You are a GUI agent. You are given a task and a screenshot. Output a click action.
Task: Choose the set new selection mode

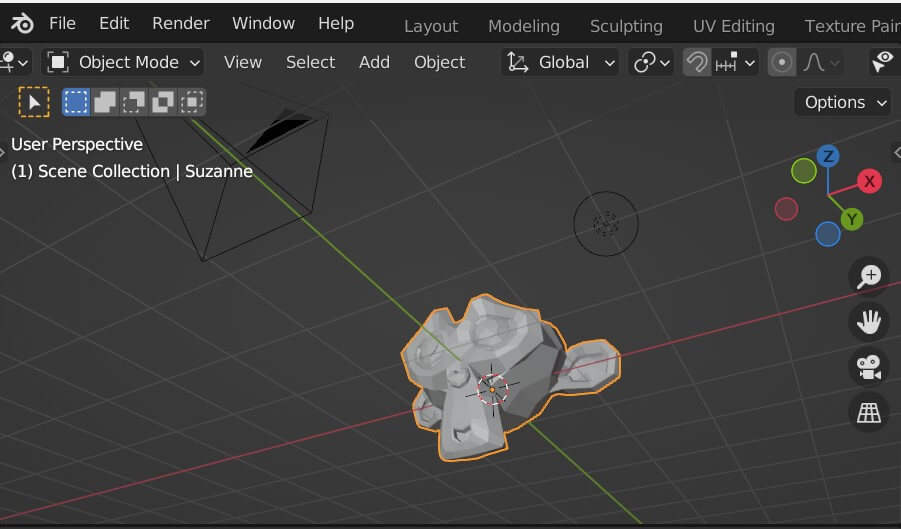click(76, 102)
